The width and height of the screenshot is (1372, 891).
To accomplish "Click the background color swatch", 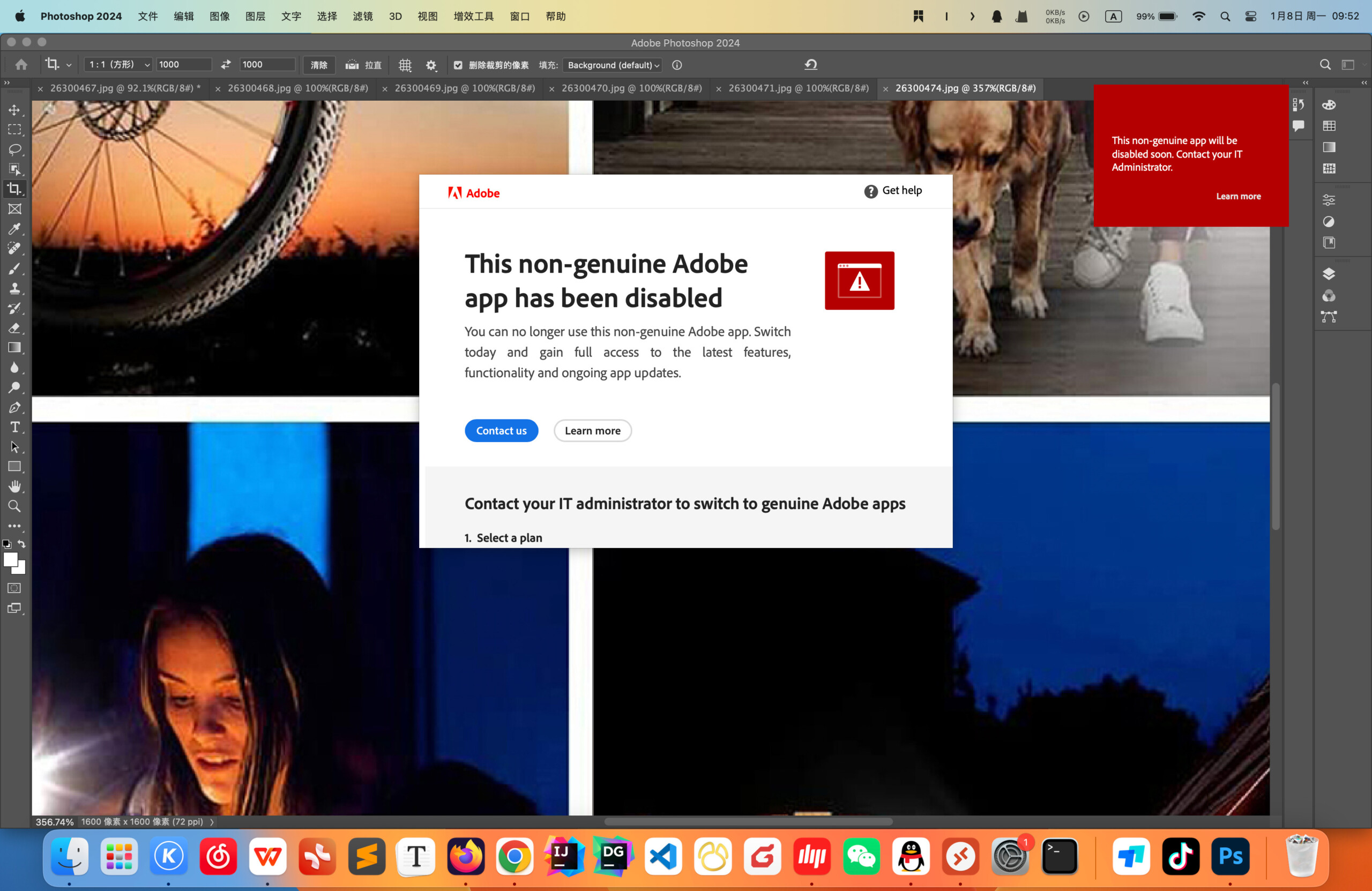I will (x=21, y=569).
